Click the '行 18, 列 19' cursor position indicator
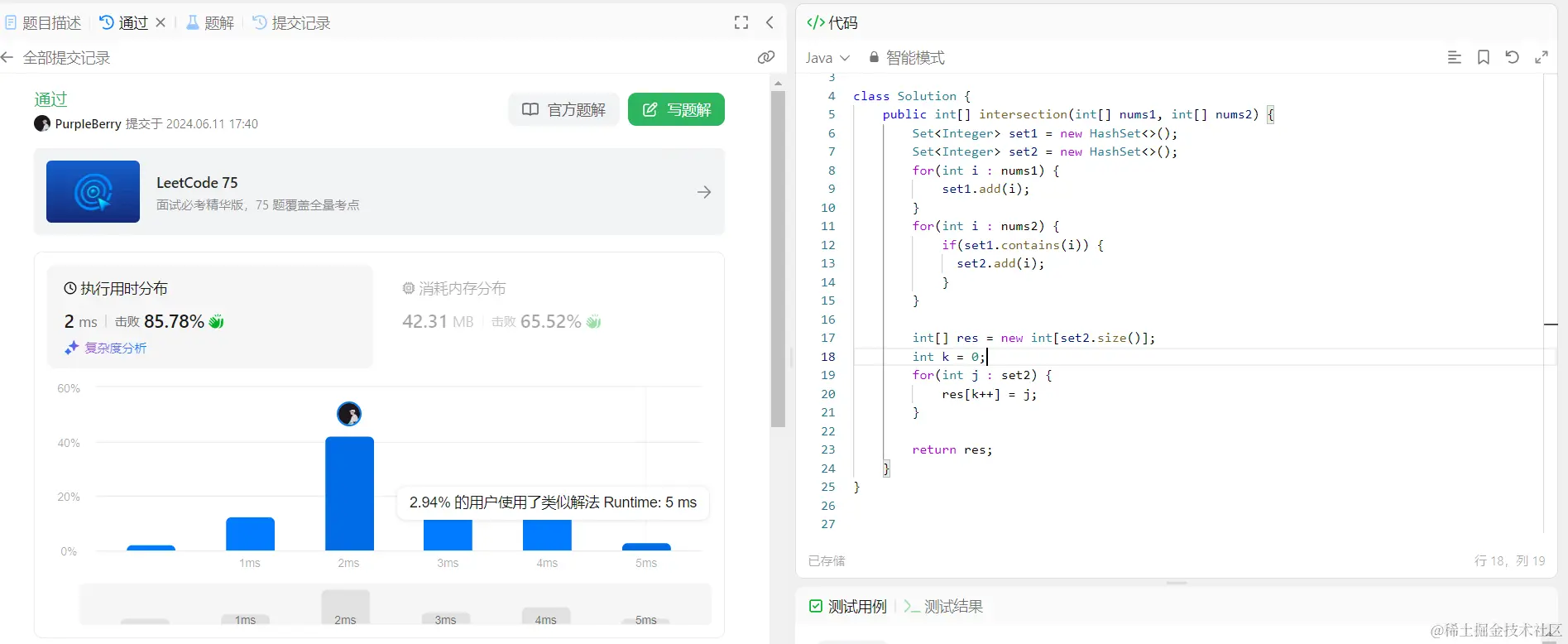The height and width of the screenshot is (644, 1568). (1509, 560)
